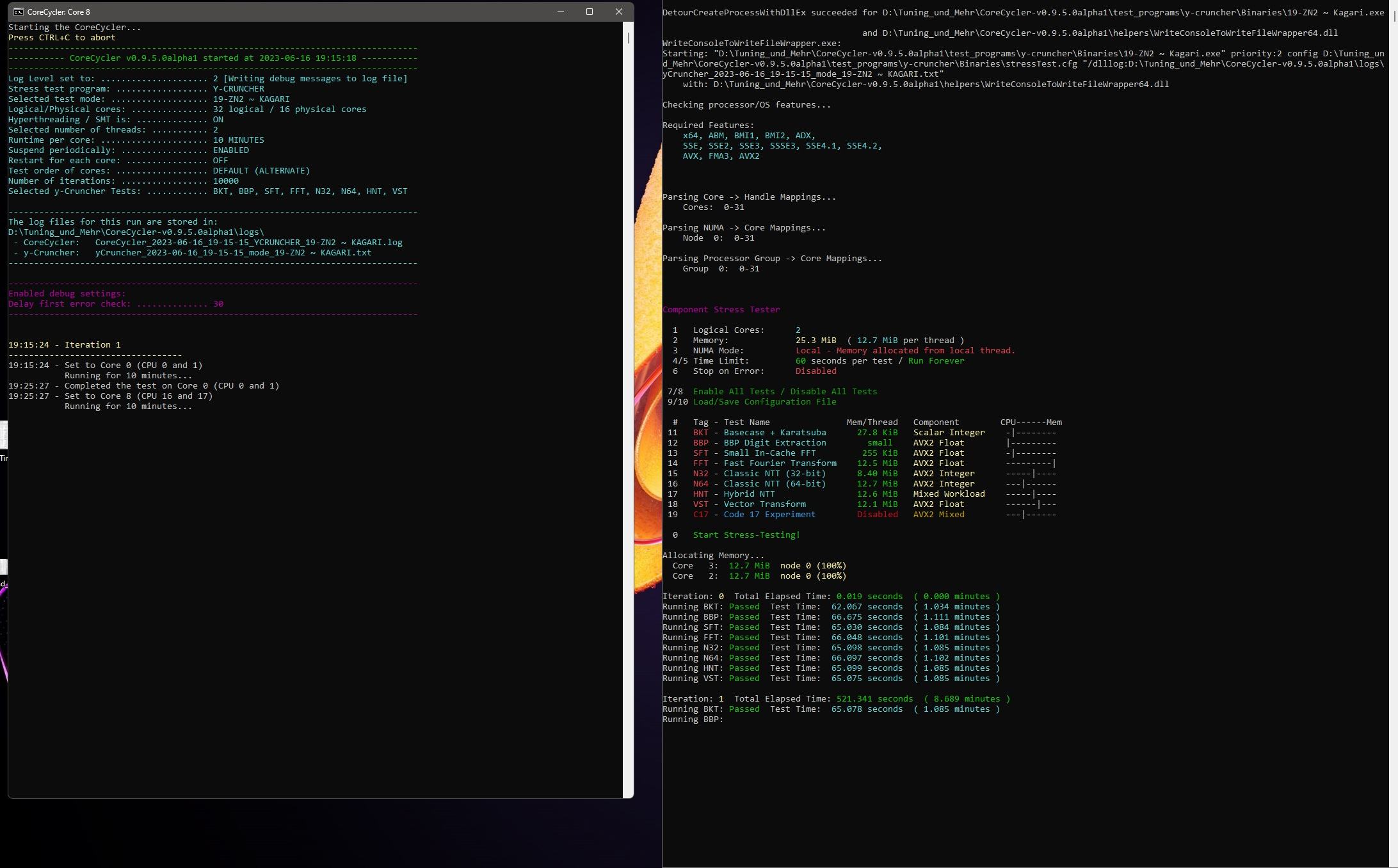This screenshot has width=1398, height=868.
Task: Click the 'Set to Core 8 (CPU 16 and 17)' line
Action: [x=138, y=396]
